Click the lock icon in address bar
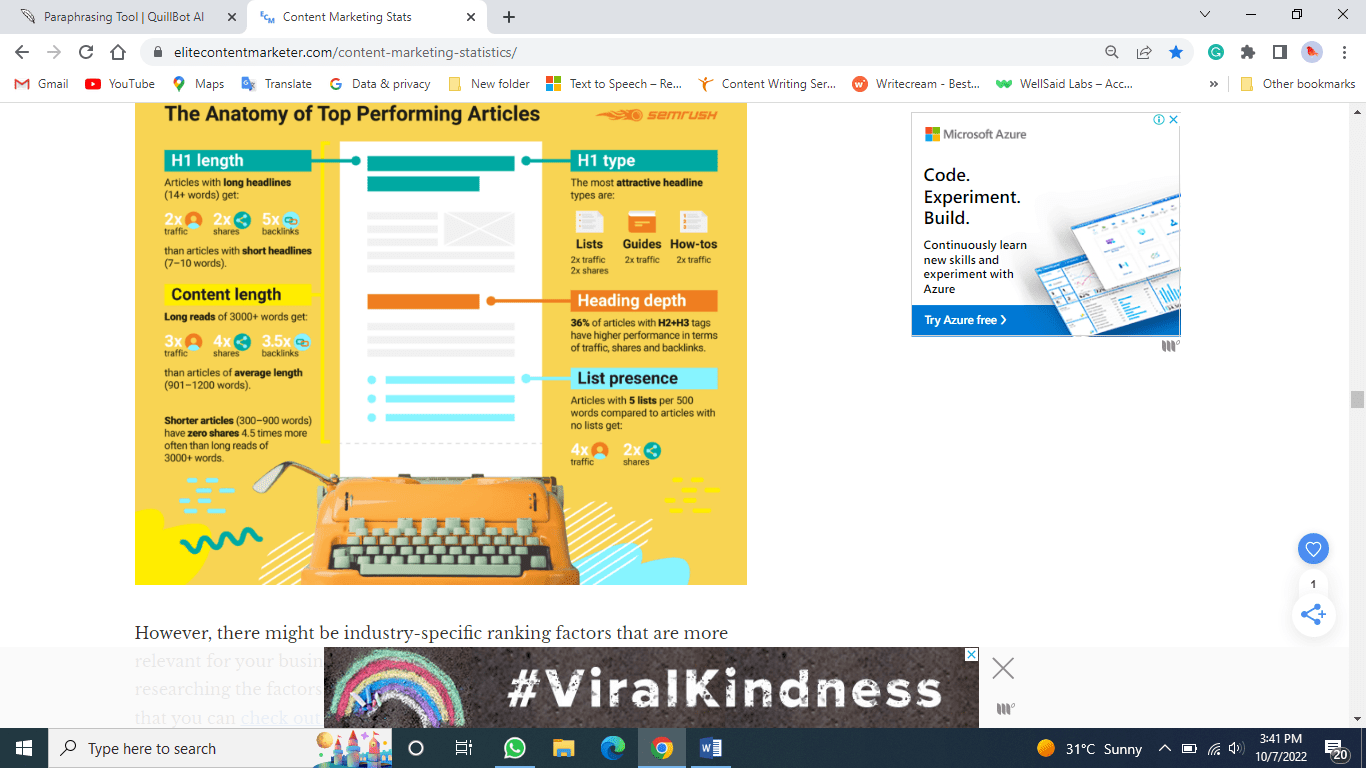This screenshot has height=768, width=1366. [158, 52]
